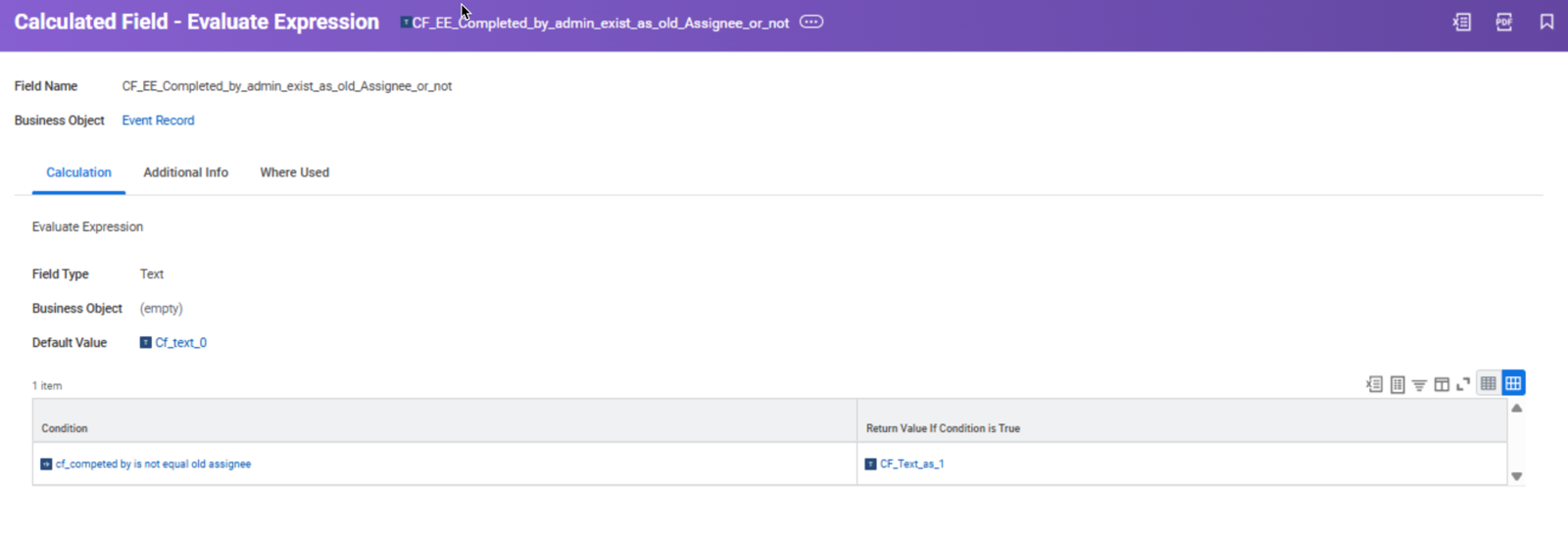Bookmark this calculated field page

coord(1546,22)
